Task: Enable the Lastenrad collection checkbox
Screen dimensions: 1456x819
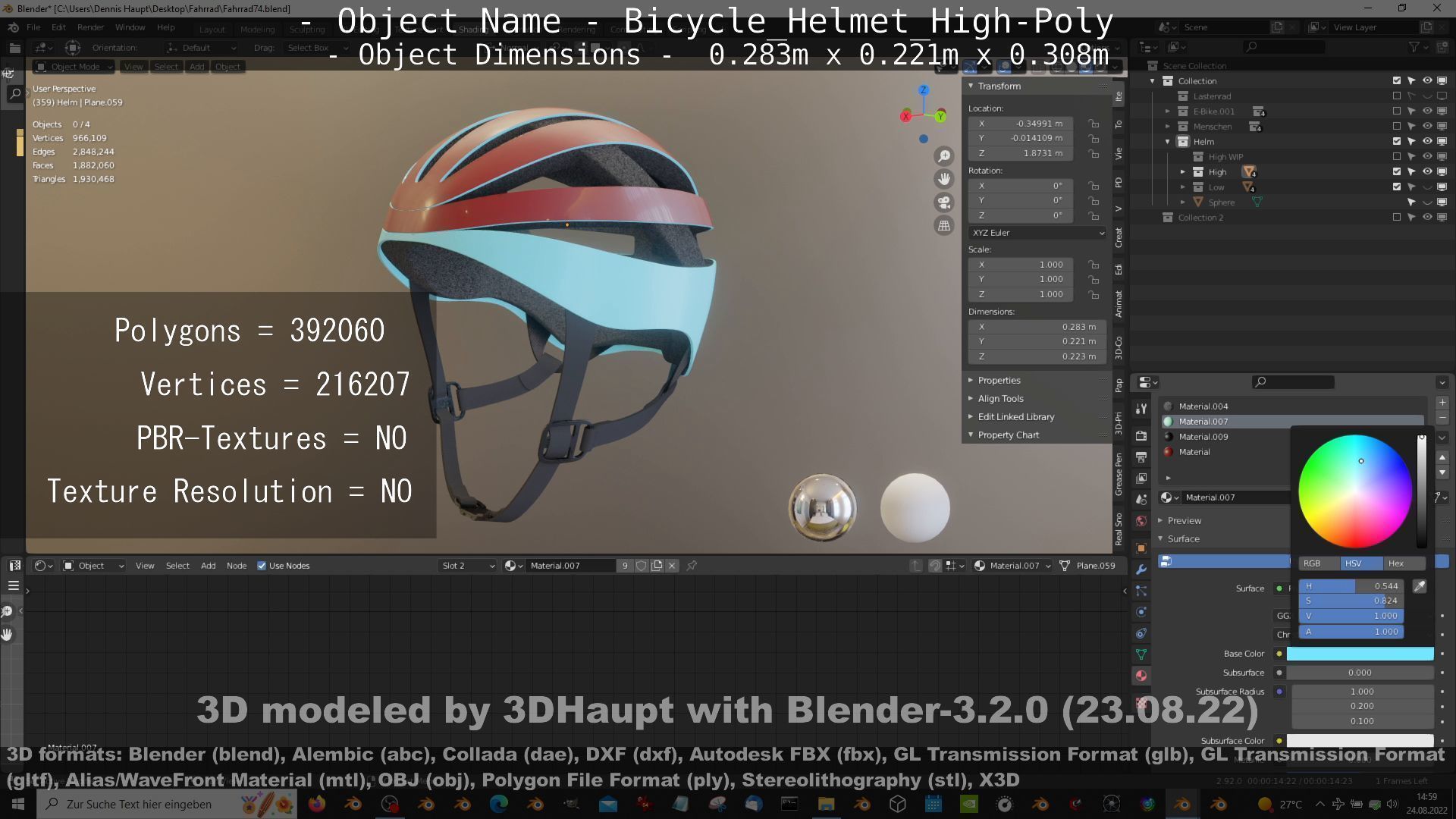Action: pos(1397,96)
